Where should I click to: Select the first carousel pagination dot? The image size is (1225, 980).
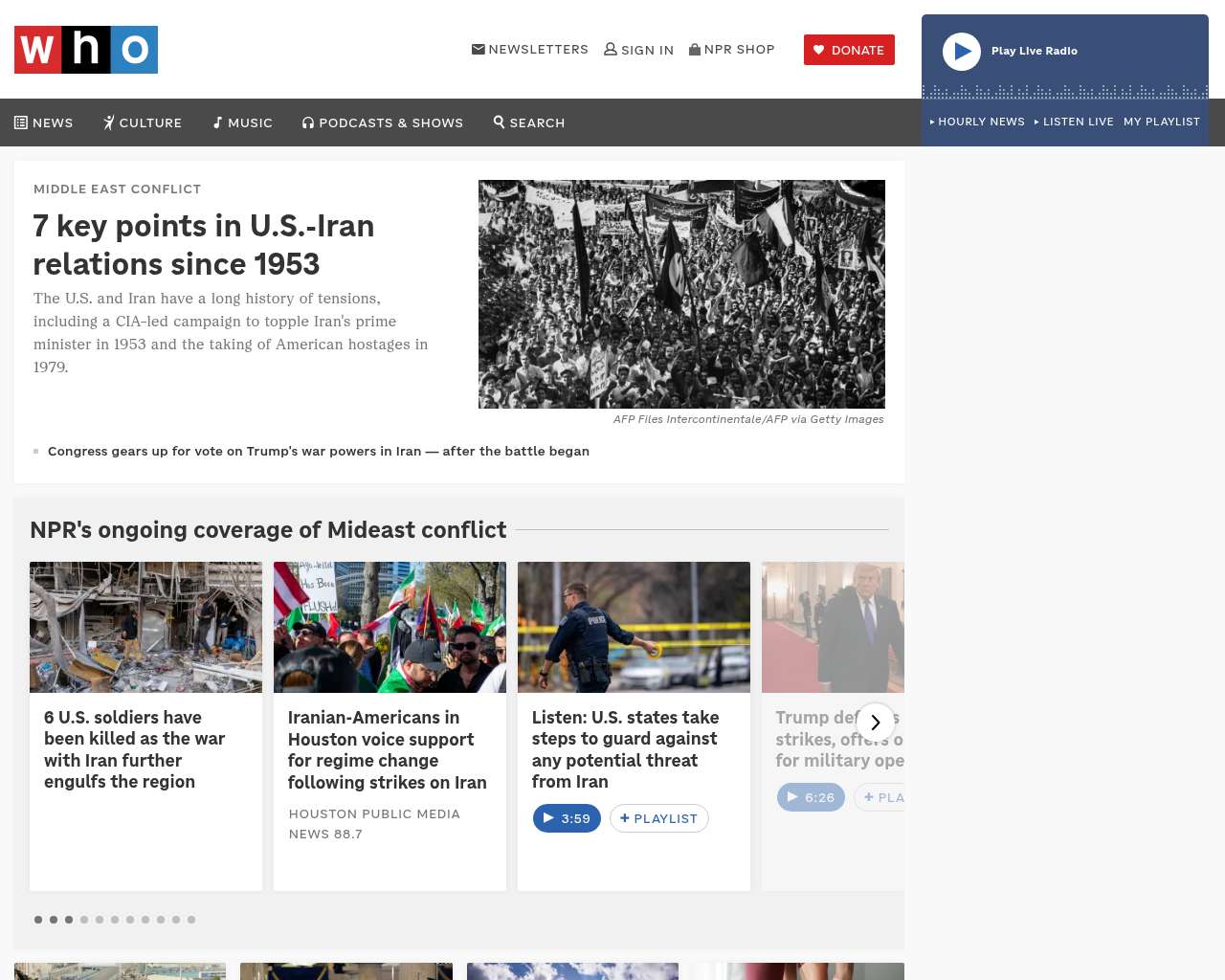38,920
